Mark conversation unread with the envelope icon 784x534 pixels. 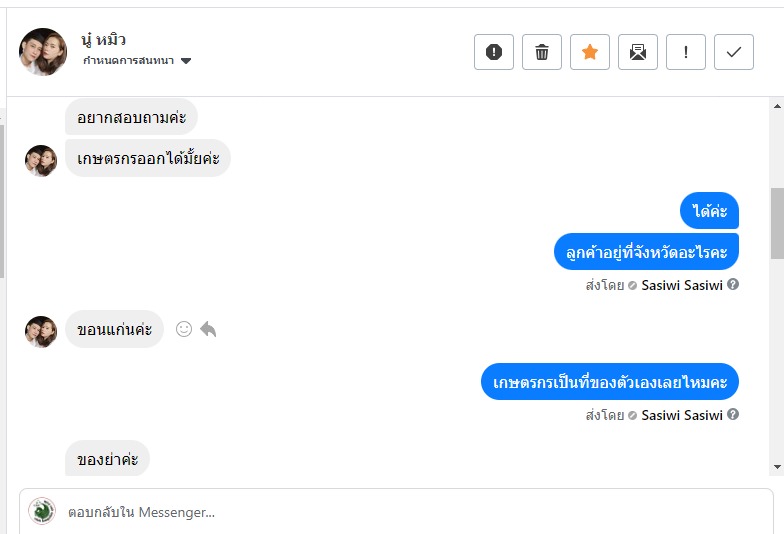(638, 52)
